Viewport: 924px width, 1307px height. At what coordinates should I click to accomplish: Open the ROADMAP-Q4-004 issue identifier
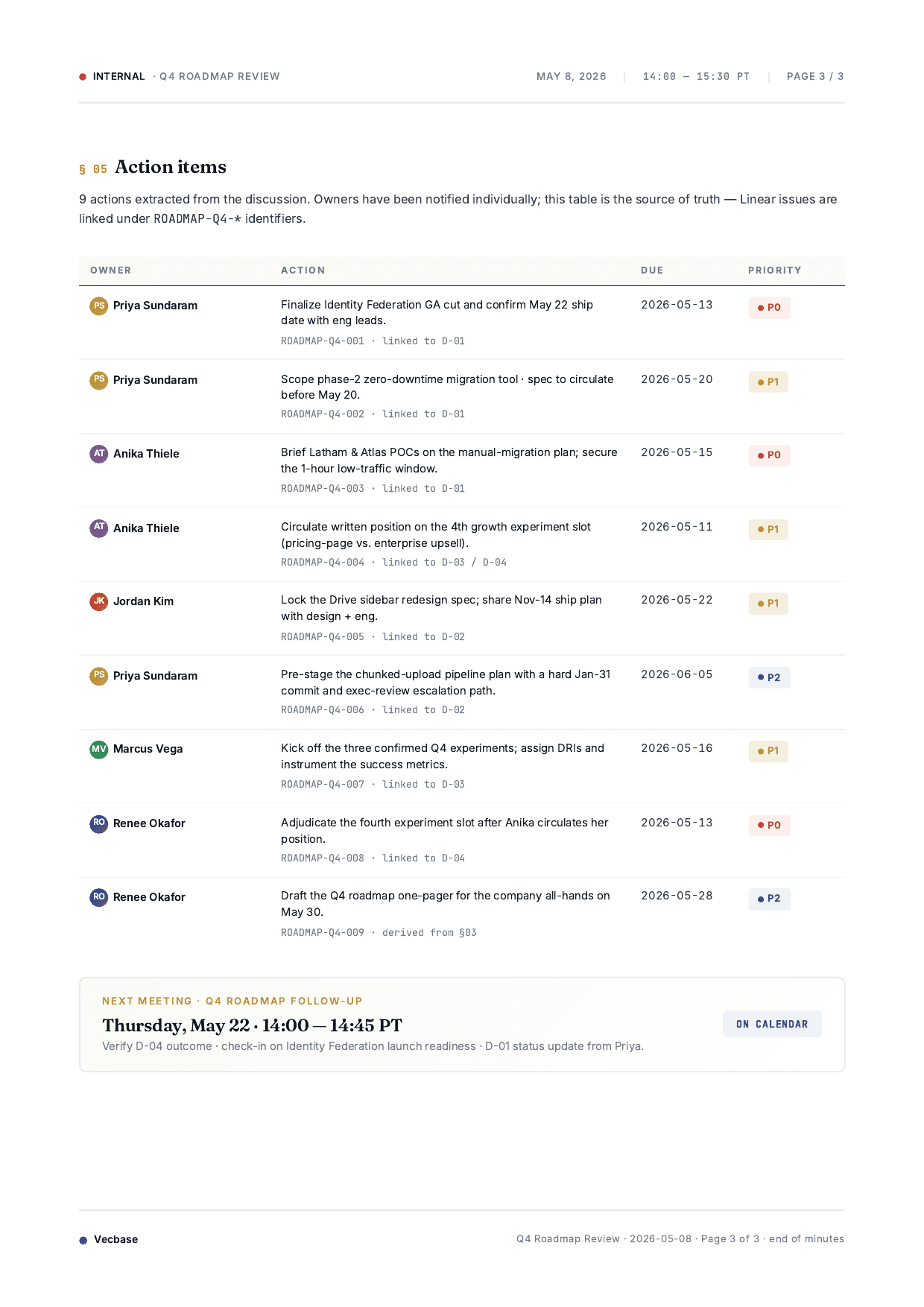click(323, 563)
